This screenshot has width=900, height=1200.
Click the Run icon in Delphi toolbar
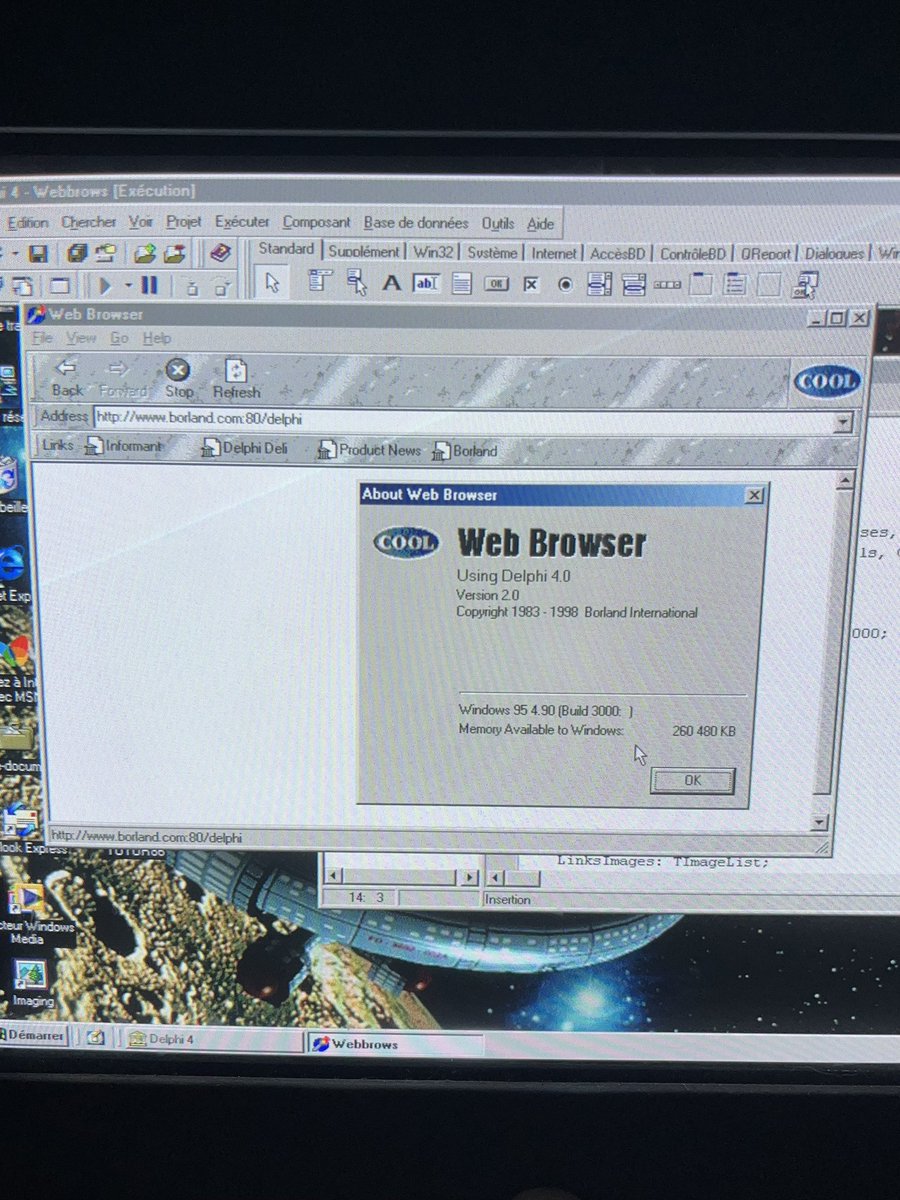pyautogui.click(x=106, y=285)
